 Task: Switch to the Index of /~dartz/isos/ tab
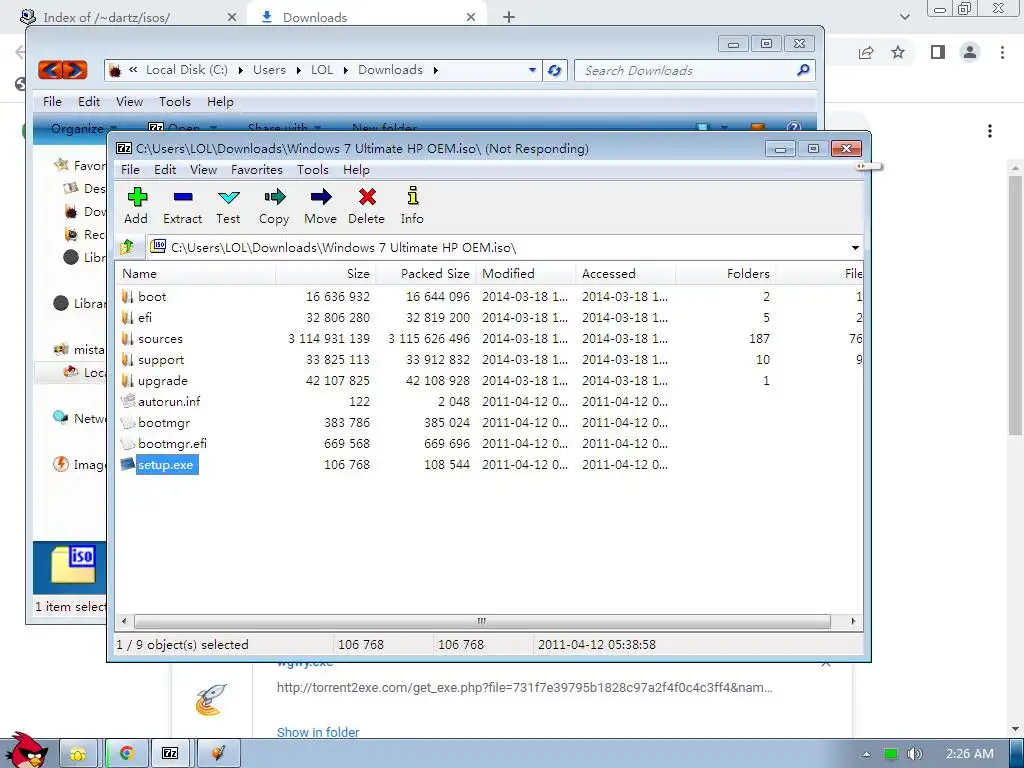coord(128,17)
